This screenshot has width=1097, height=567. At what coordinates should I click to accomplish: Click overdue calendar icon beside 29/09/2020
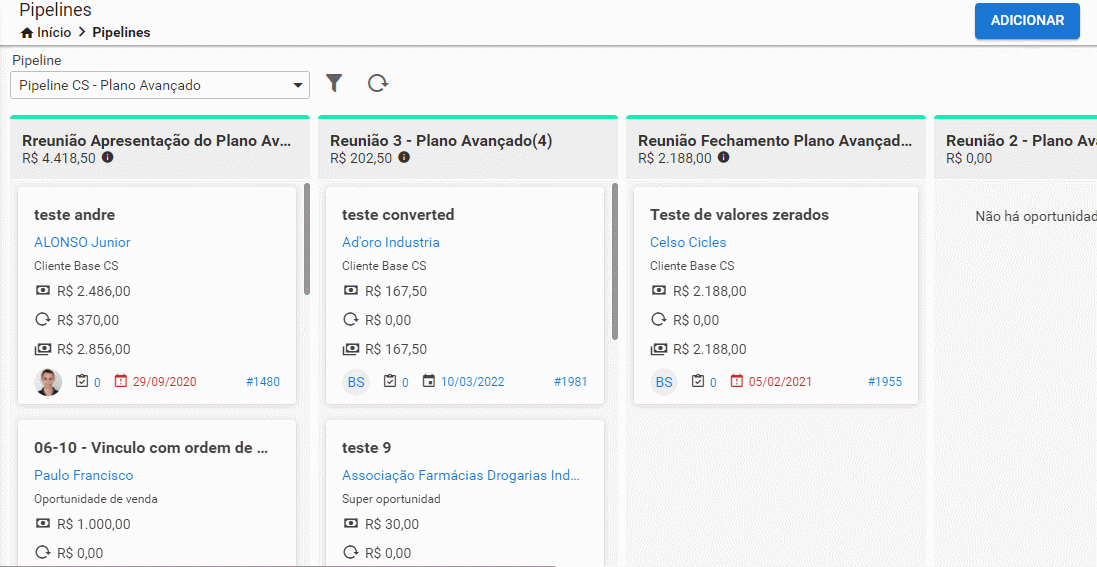click(120, 382)
